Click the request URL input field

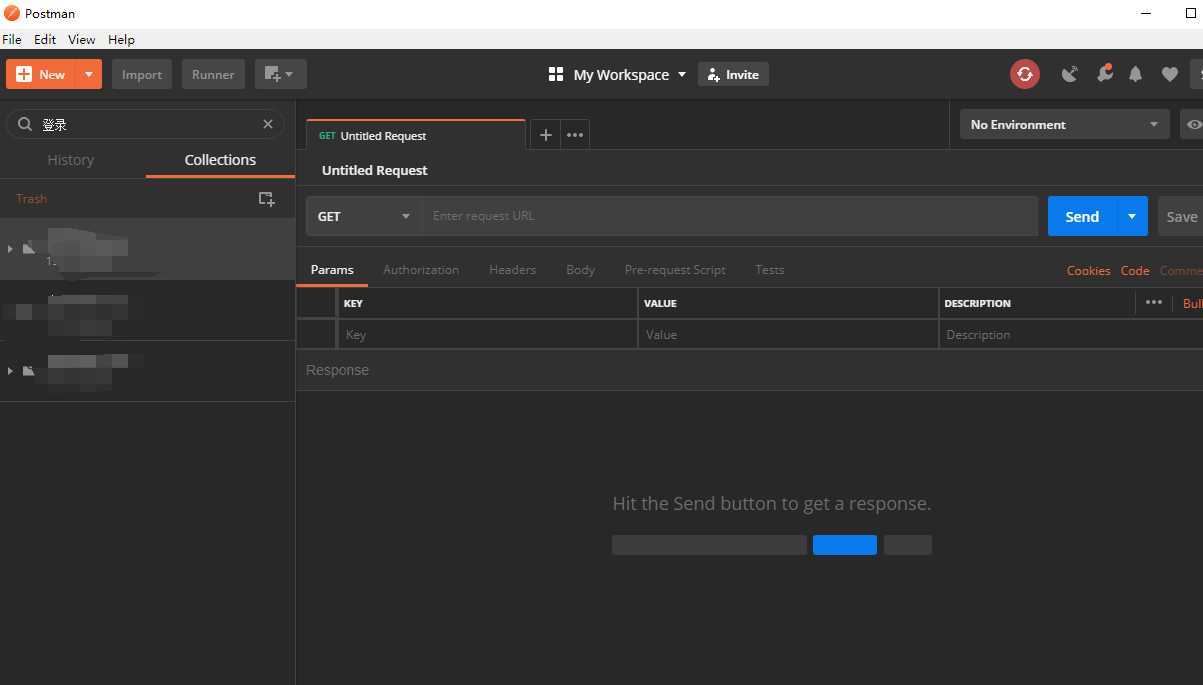730,216
